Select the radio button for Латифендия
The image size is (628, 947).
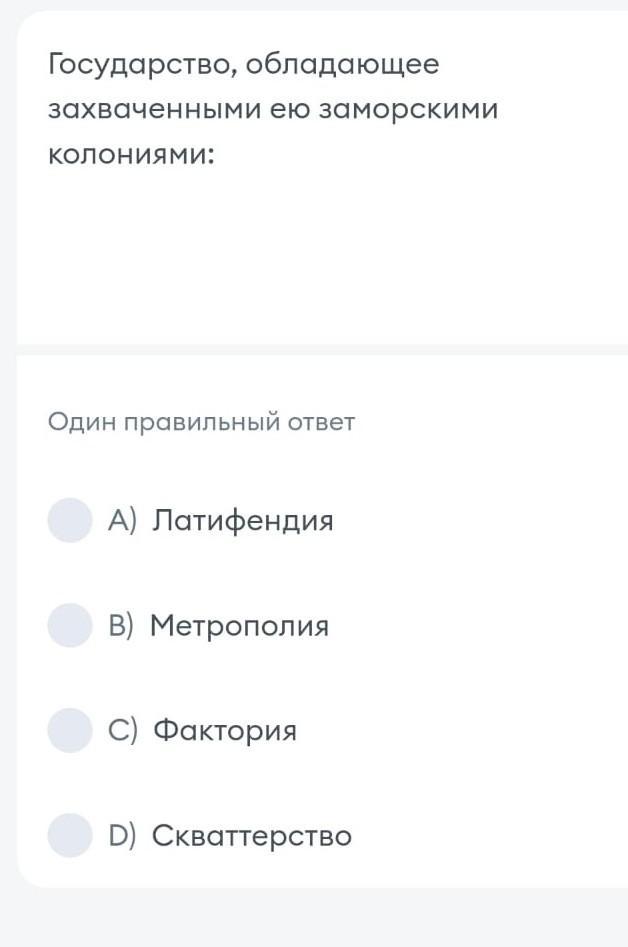[x=70, y=520]
